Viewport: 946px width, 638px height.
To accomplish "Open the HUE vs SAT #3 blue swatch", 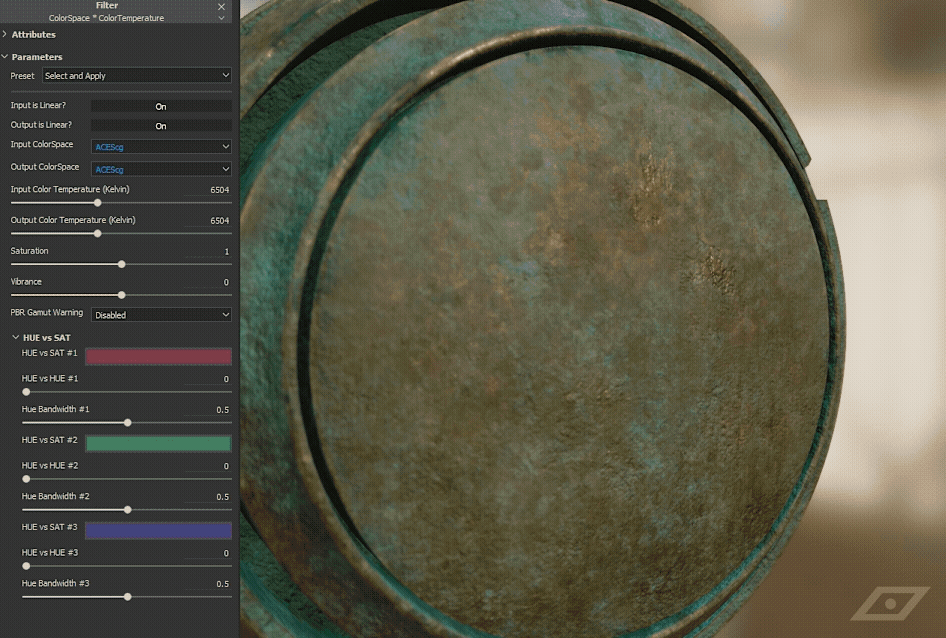I will coord(159,531).
